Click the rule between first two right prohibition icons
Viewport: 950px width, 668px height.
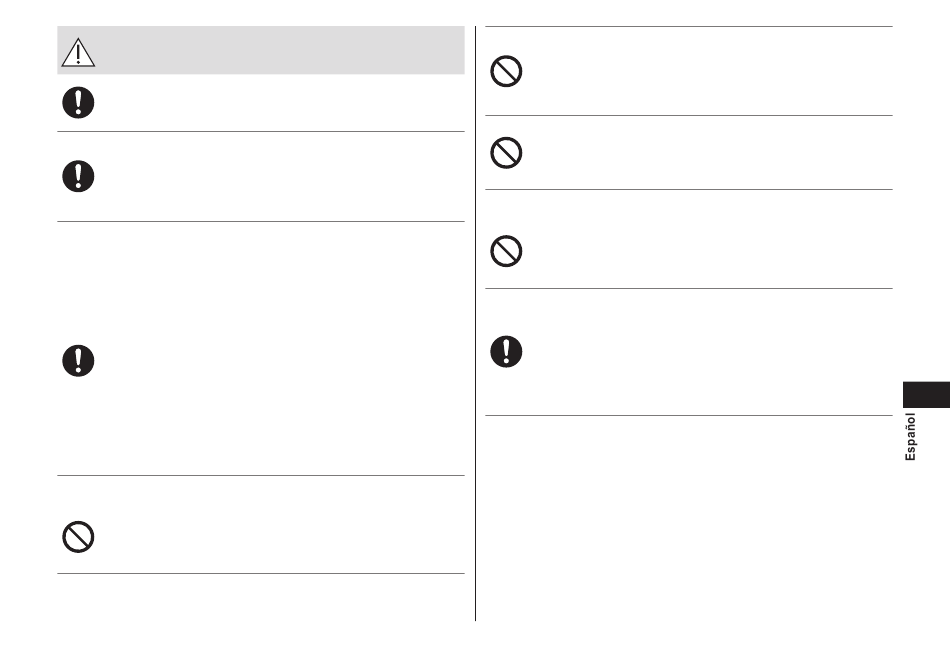689,116
